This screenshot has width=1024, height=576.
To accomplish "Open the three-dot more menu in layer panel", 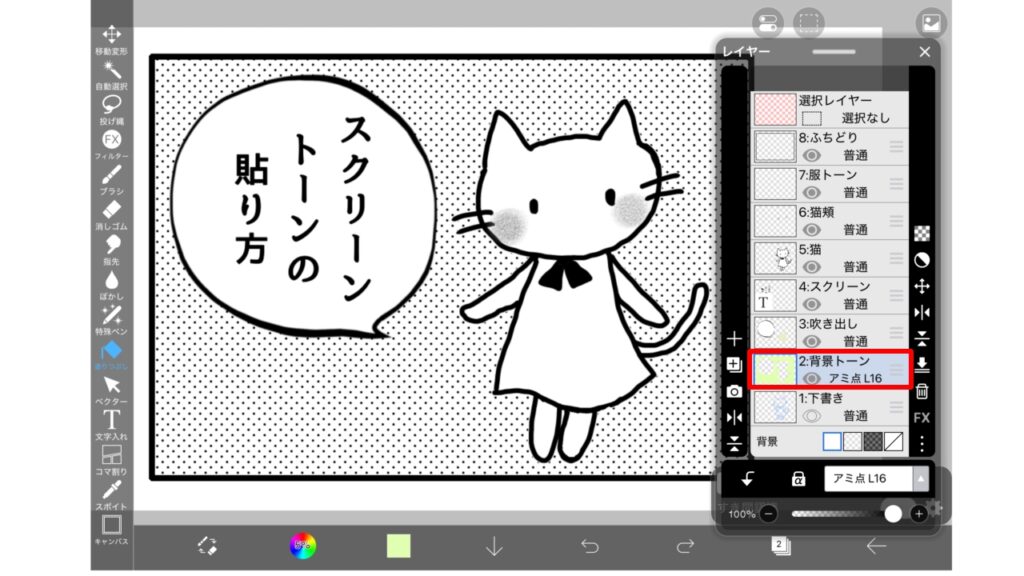I will coord(922,443).
